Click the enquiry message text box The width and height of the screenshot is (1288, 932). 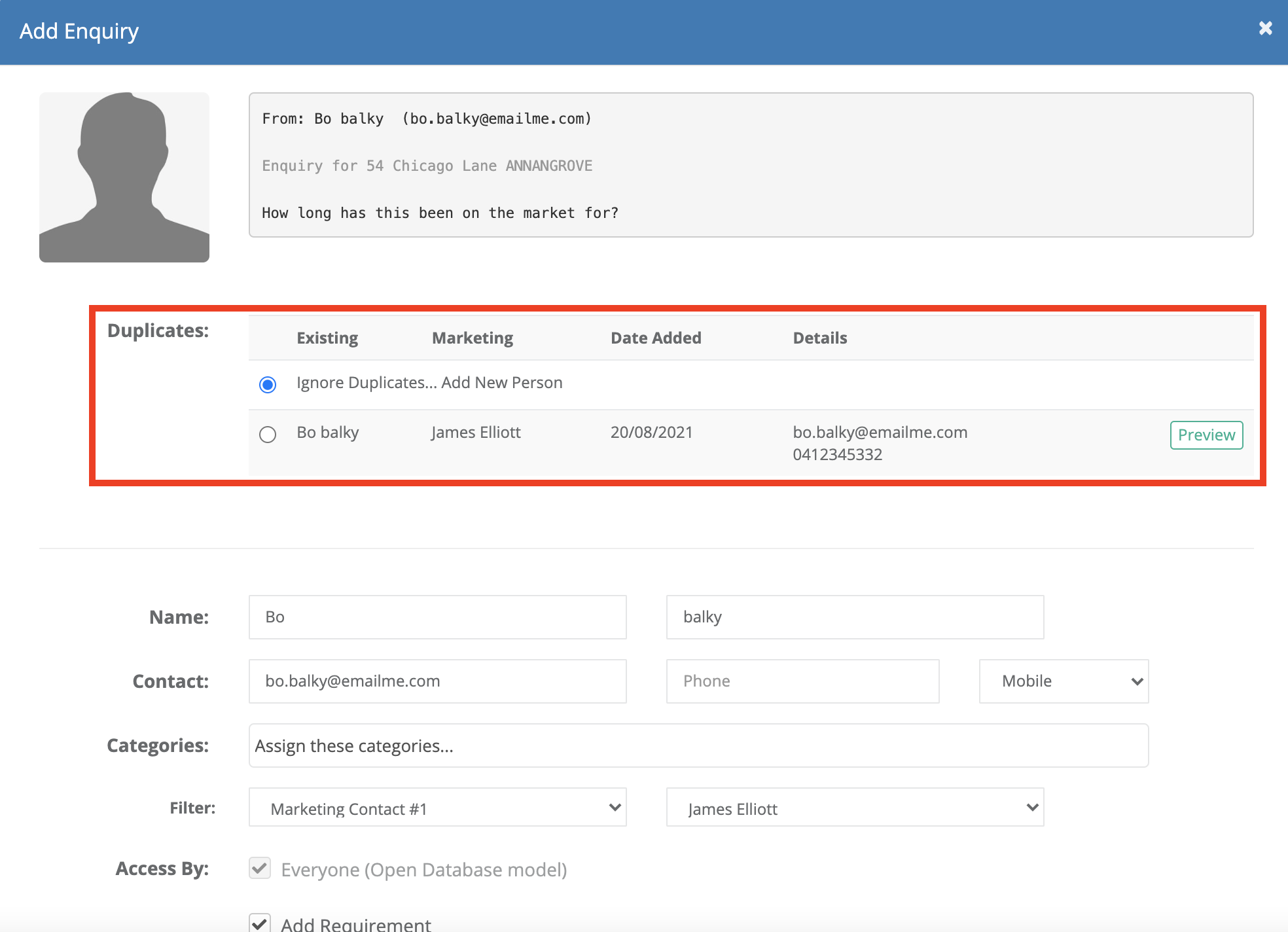click(751, 165)
